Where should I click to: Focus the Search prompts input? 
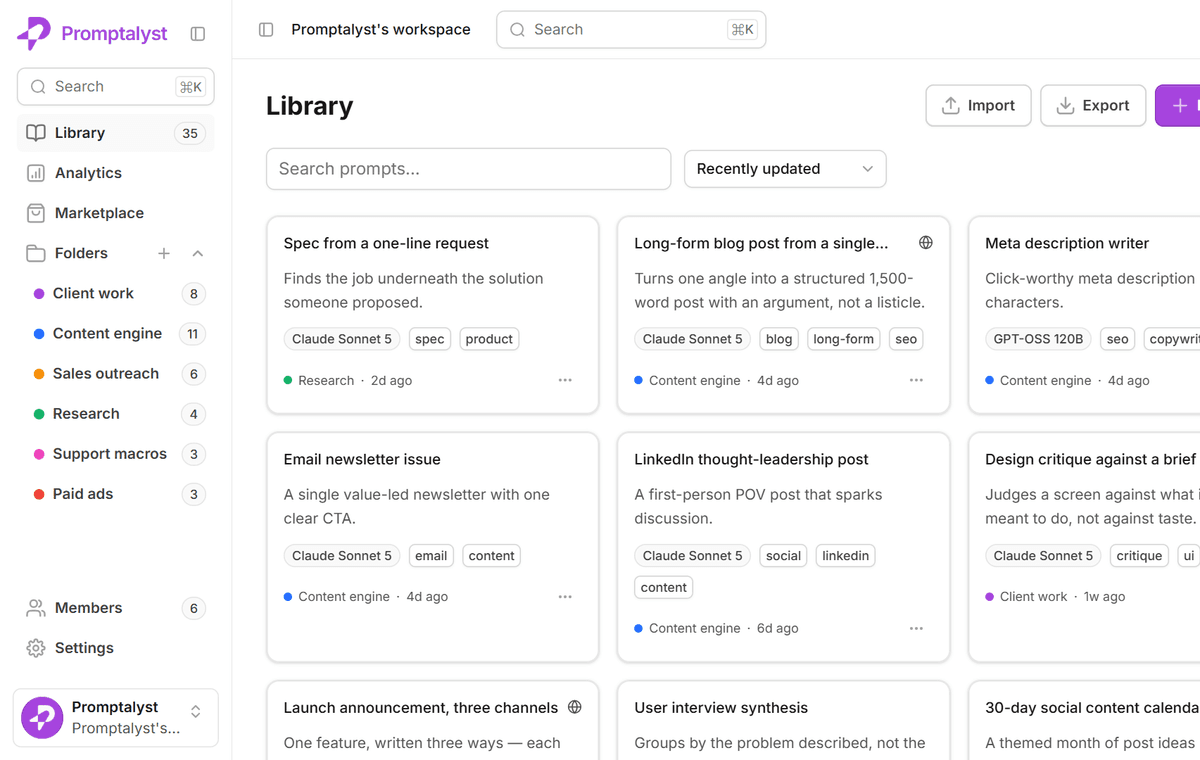(468, 169)
